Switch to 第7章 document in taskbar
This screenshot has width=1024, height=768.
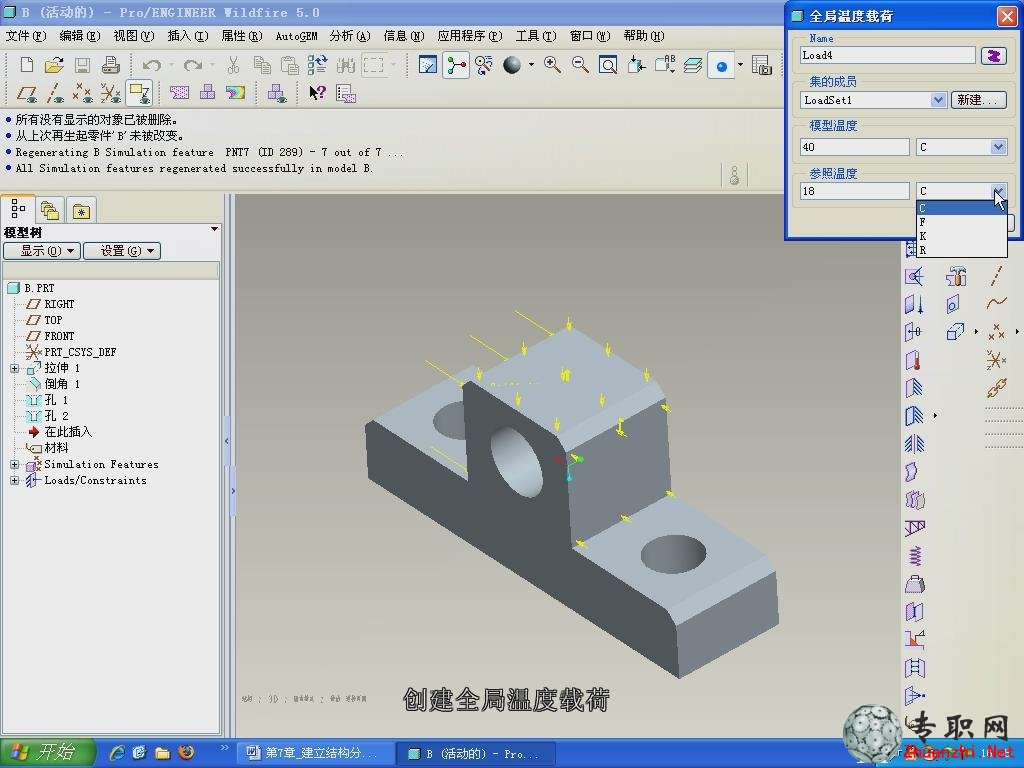click(x=315, y=753)
